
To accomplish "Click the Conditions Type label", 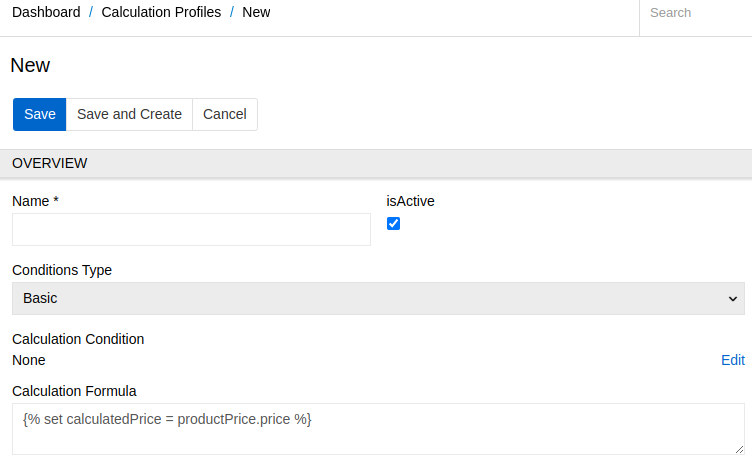I will (x=62, y=270).
